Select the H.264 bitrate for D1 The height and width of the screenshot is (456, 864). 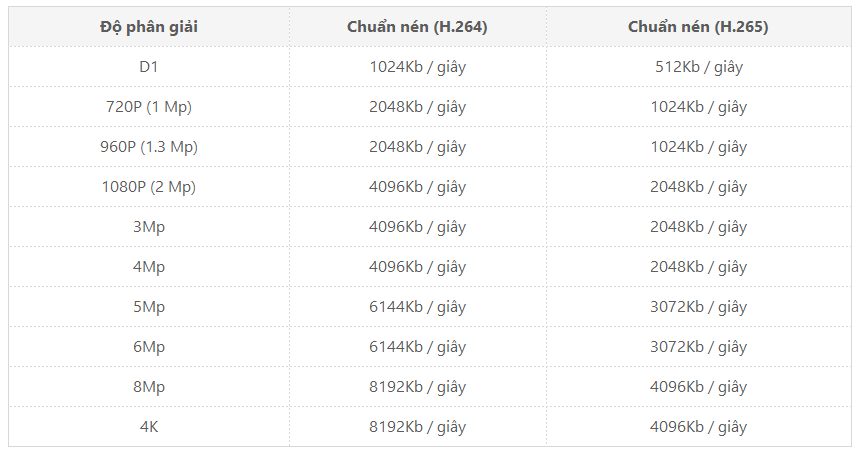417,67
